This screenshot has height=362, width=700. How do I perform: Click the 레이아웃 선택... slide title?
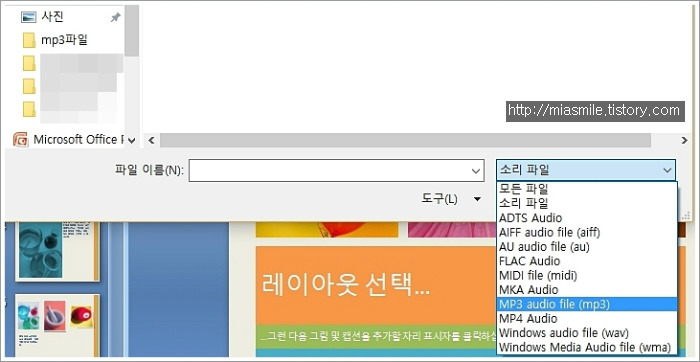[346, 285]
